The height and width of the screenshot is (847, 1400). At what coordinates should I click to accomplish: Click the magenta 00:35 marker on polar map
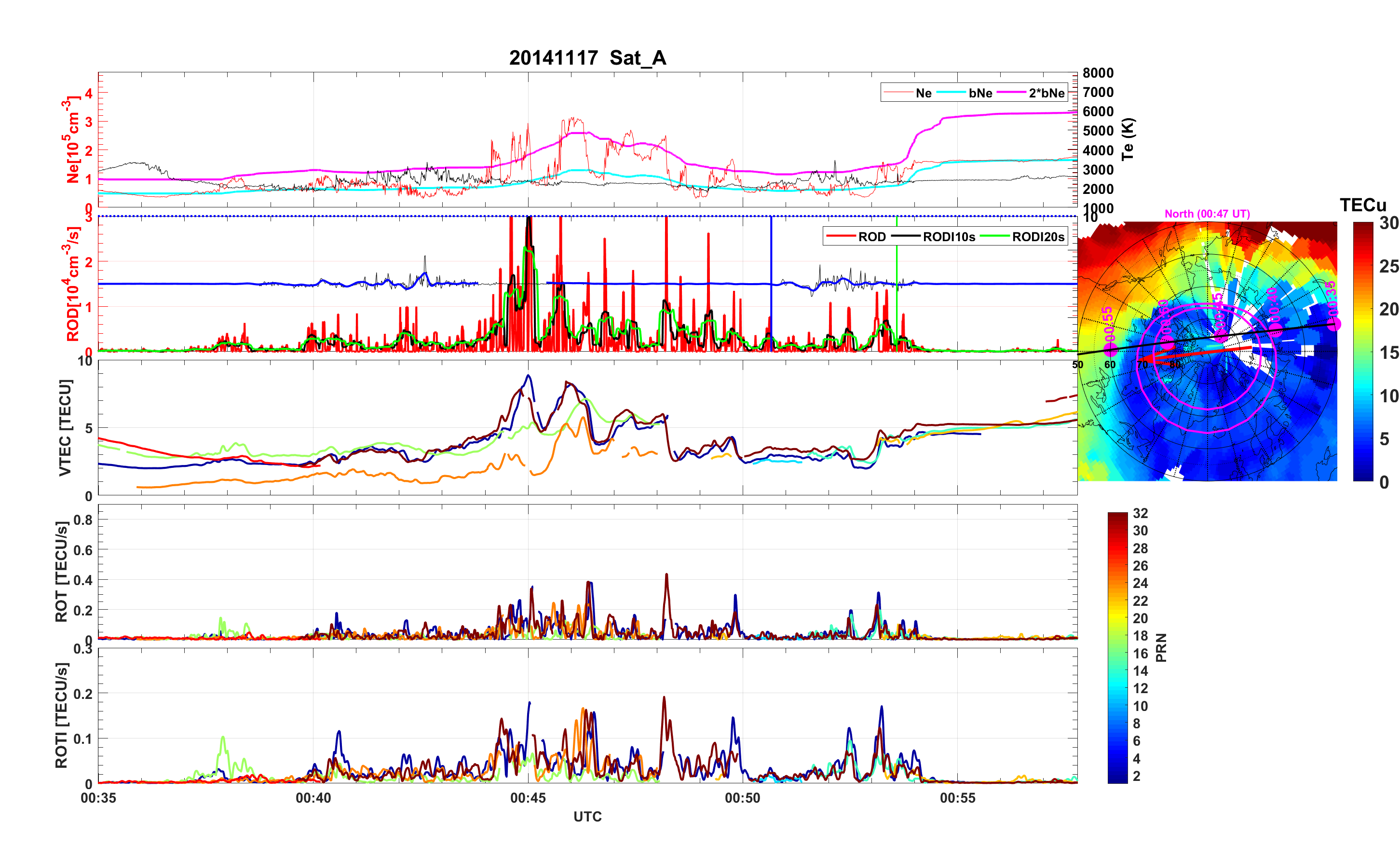pyautogui.click(x=1334, y=324)
